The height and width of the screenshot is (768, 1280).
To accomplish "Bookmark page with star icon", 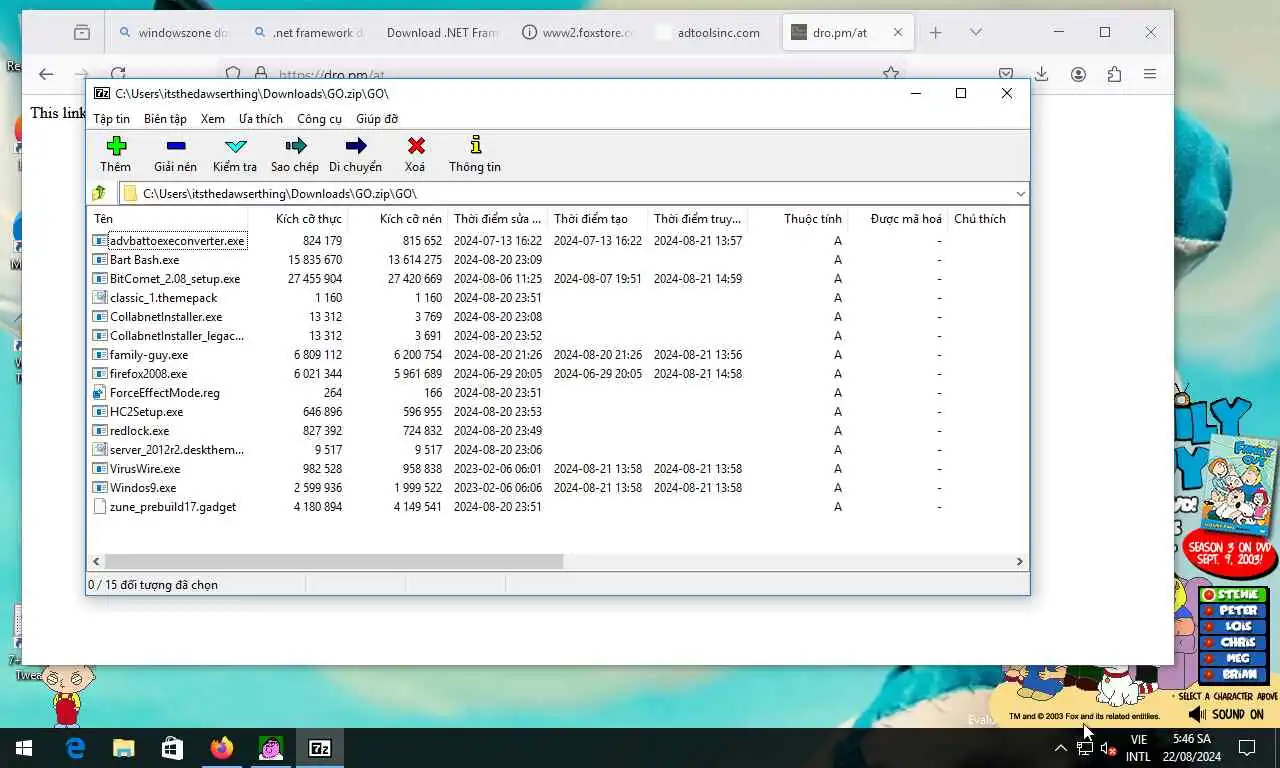I will tap(890, 74).
